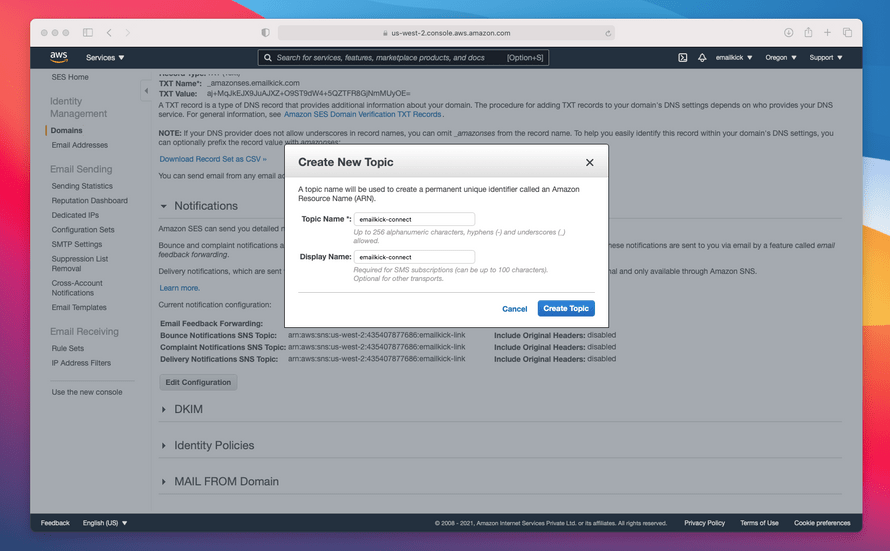This screenshot has width=890, height=551.
Task: Open IP Address Filters in the sidebar
Action: [x=81, y=363]
